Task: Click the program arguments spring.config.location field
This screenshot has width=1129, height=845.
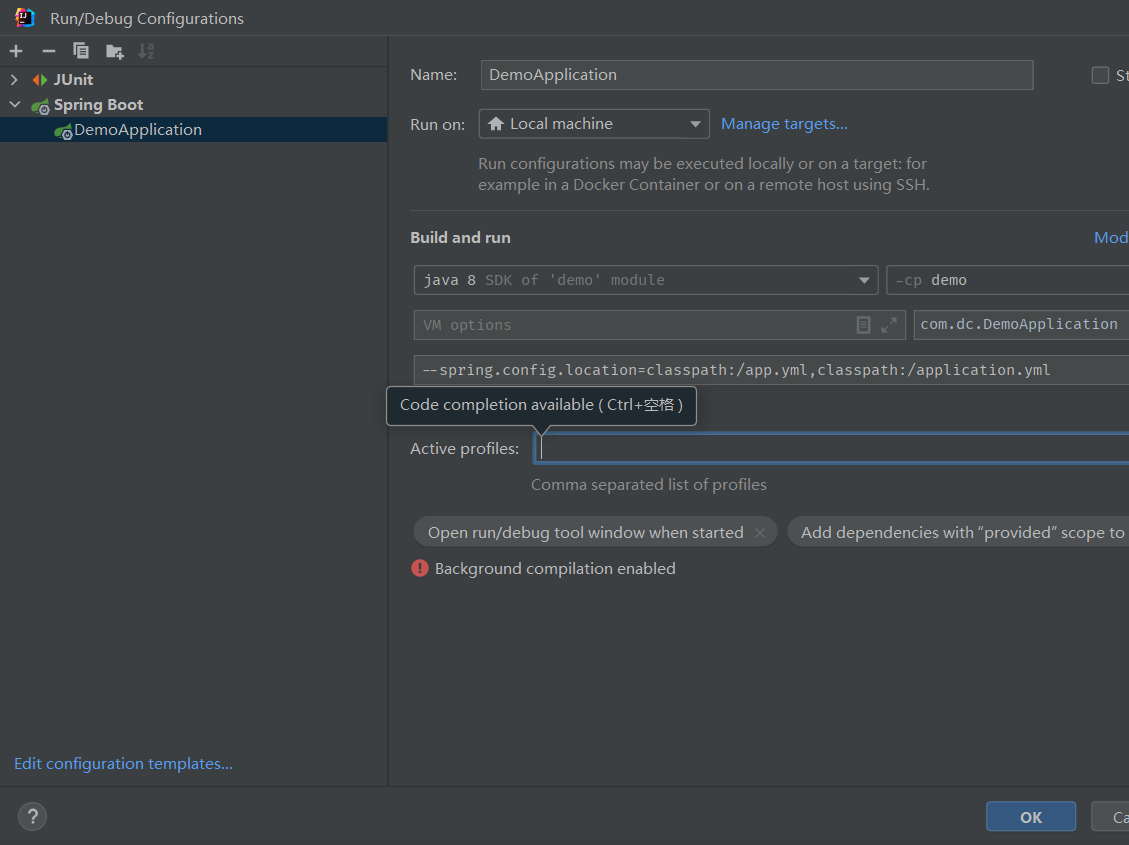Action: [771, 370]
